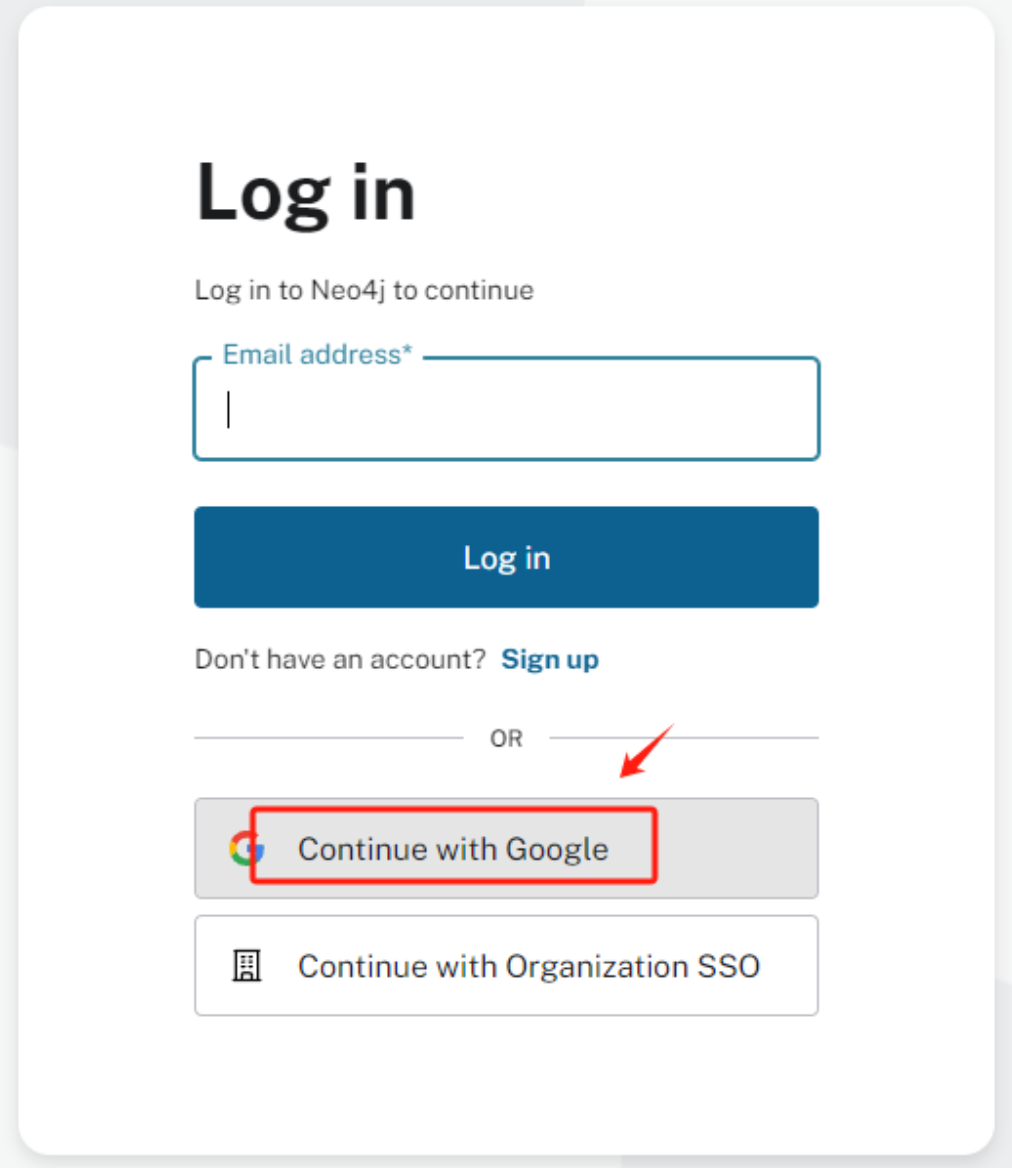Click the Don't have an account text
Screen dimensions: 1012x1168
[x=340, y=660]
